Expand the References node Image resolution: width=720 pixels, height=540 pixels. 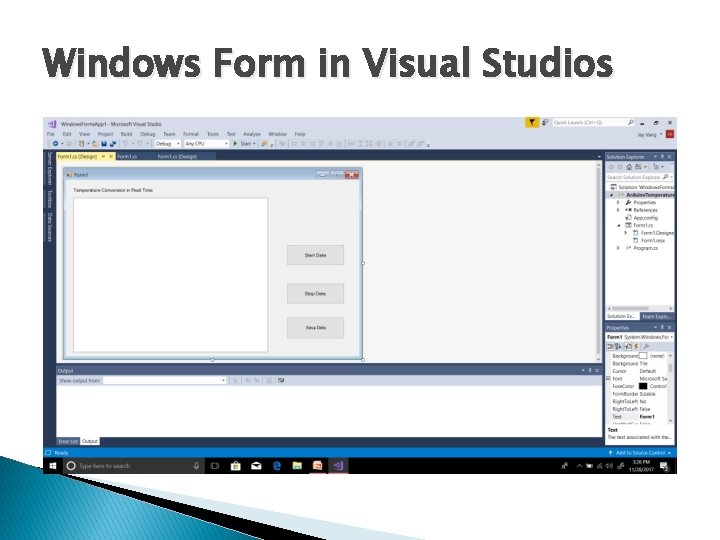pyautogui.click(x=619, y=210)
